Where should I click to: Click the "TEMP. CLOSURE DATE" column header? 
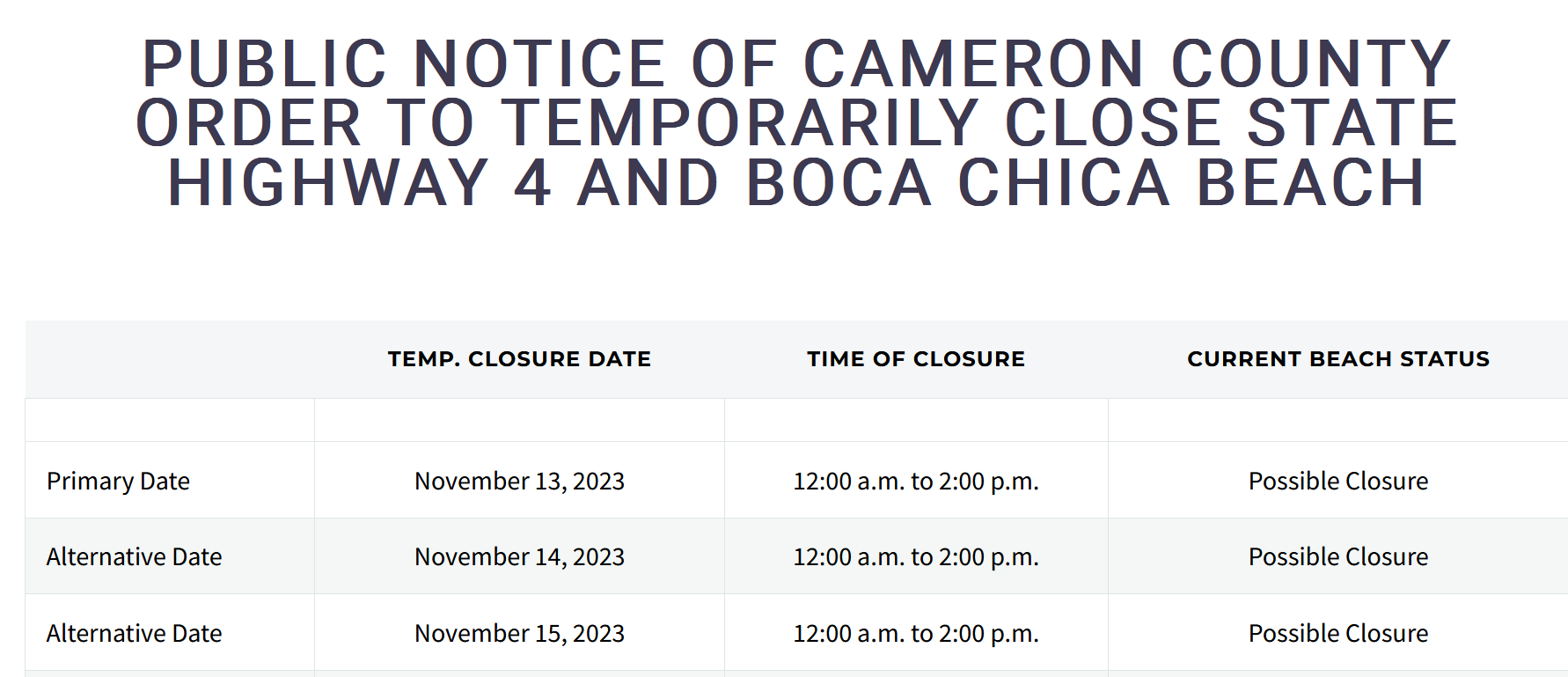coord(519,359)
